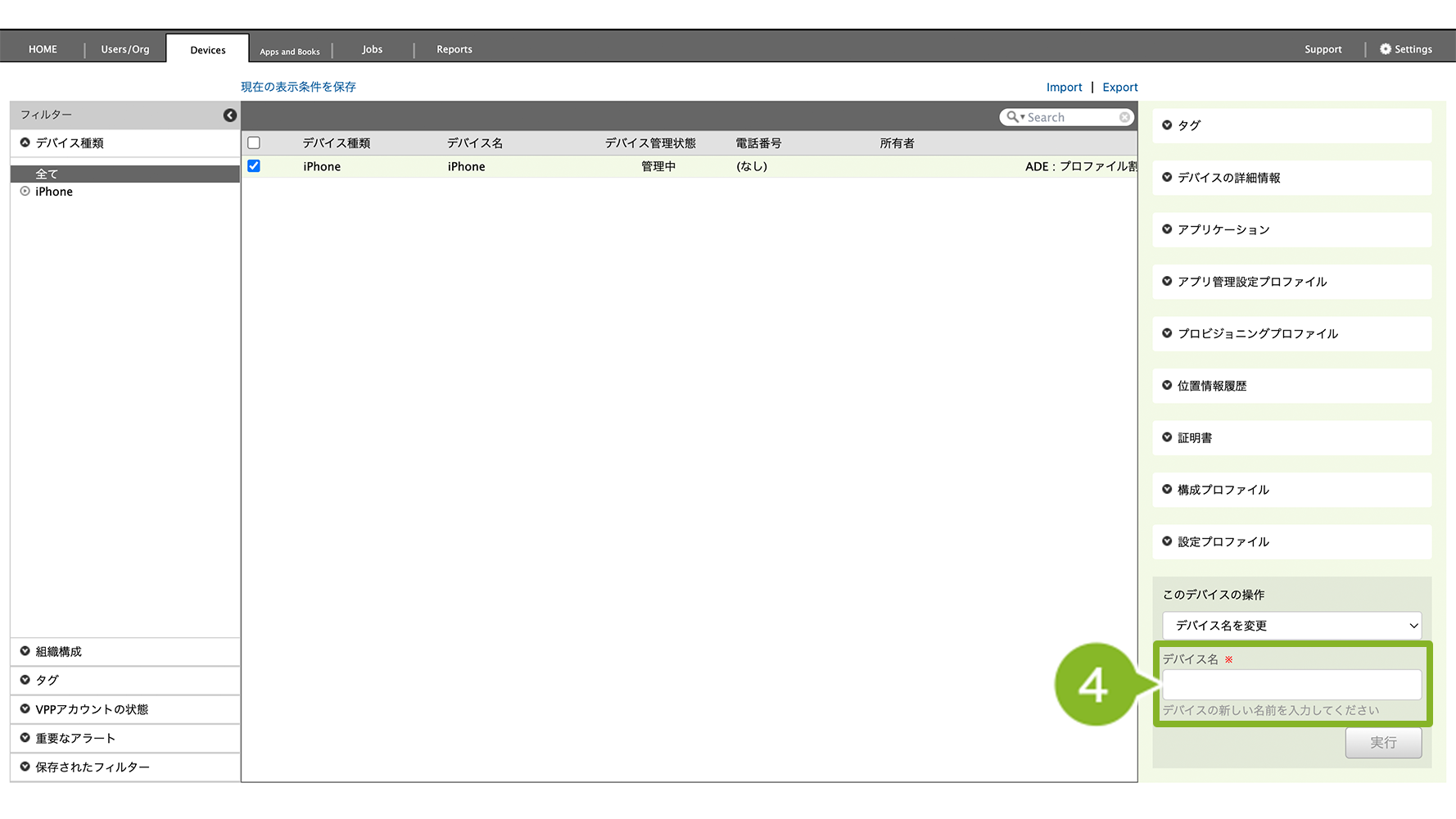Expand the VPPアカウントの状態 filter arrow icon

25,709
